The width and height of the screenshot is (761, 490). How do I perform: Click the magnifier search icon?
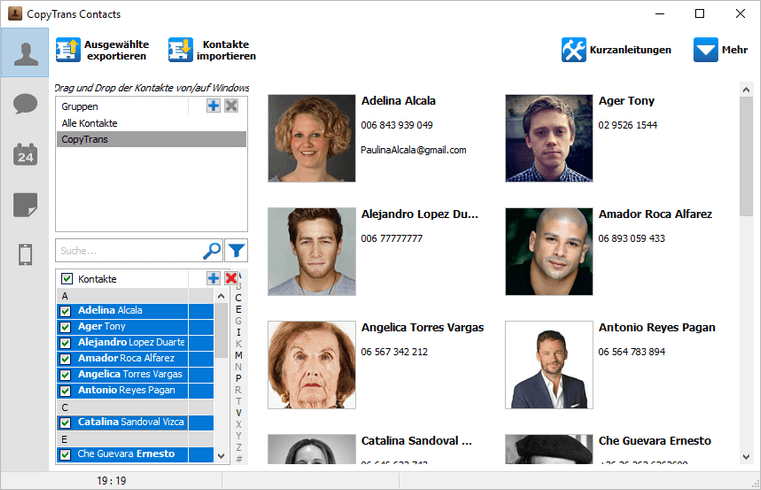[x=212, y=251]
